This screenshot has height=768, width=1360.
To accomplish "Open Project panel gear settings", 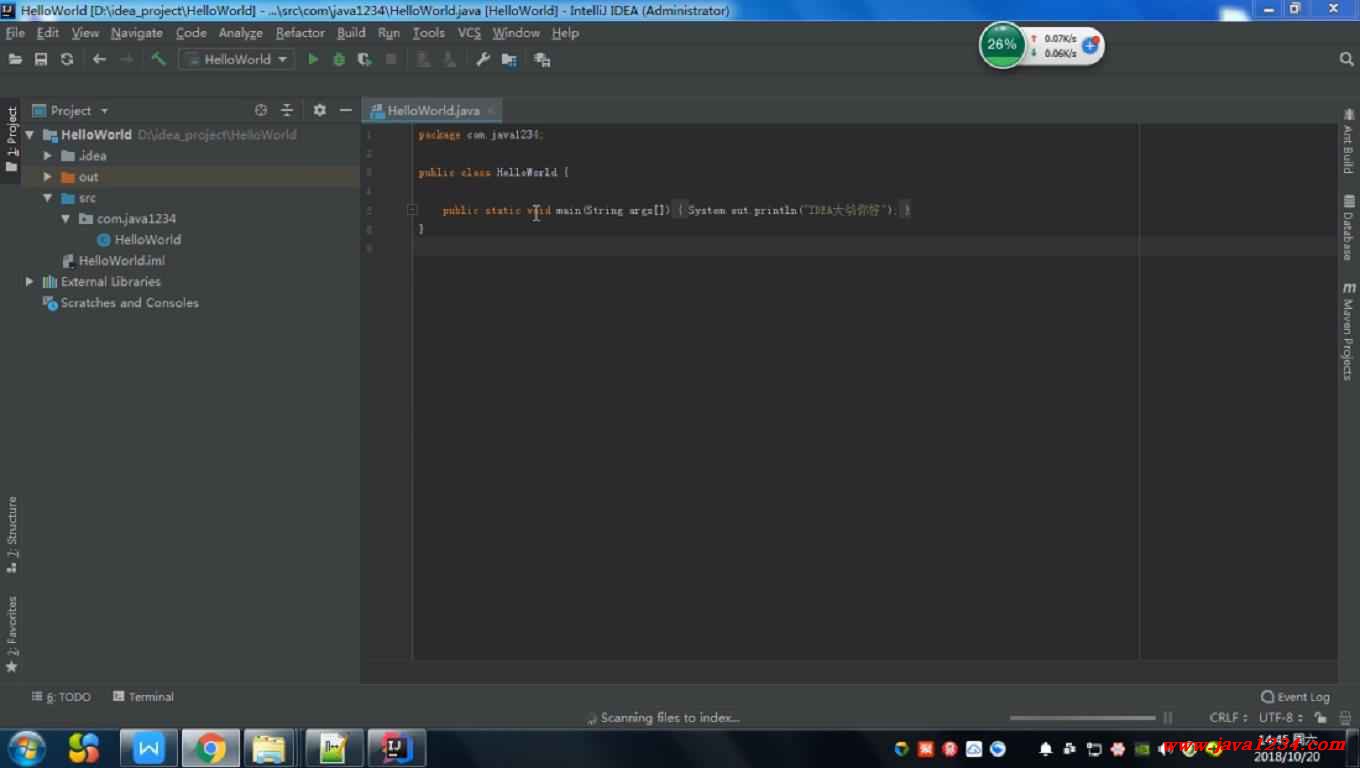I will (x=320, y=110).
